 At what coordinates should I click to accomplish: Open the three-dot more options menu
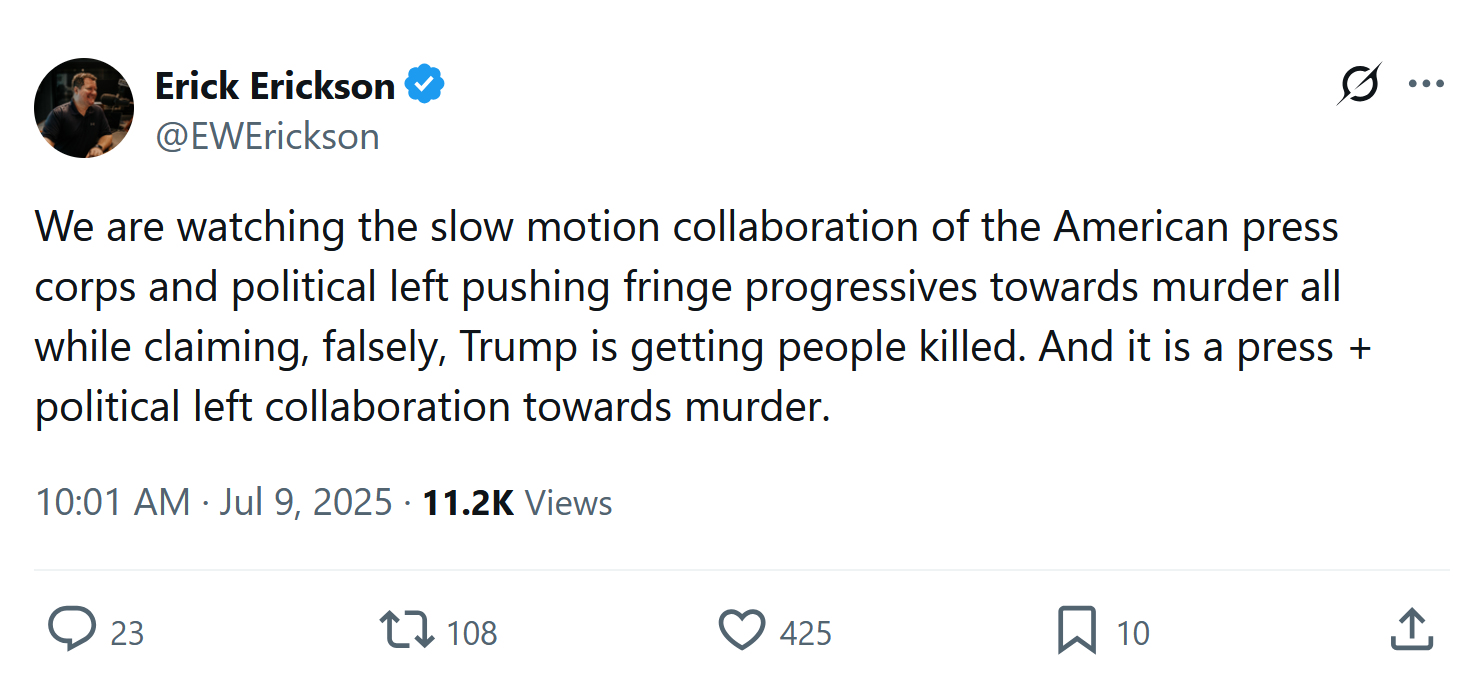click(x=1425, y=84)
